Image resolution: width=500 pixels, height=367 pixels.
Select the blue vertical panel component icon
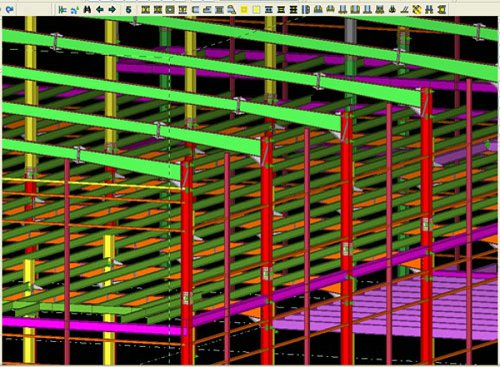pyautogui.click(x=306, y=10)
